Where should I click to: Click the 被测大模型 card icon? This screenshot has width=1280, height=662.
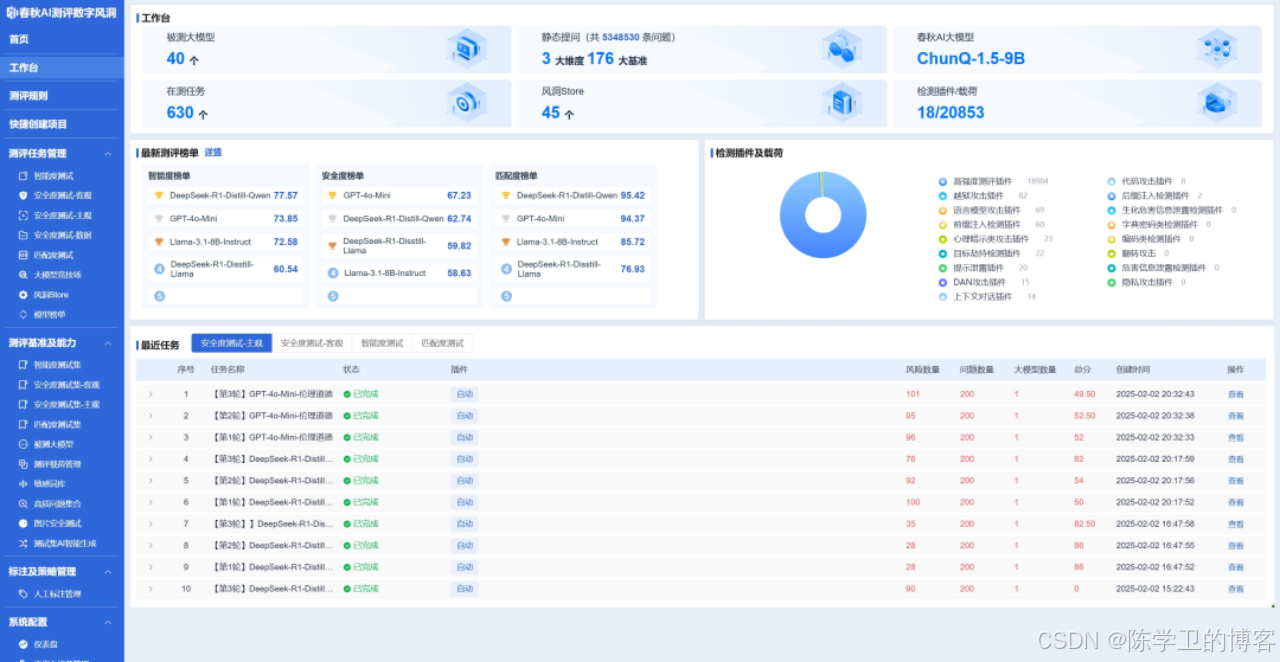click(465, 48)
